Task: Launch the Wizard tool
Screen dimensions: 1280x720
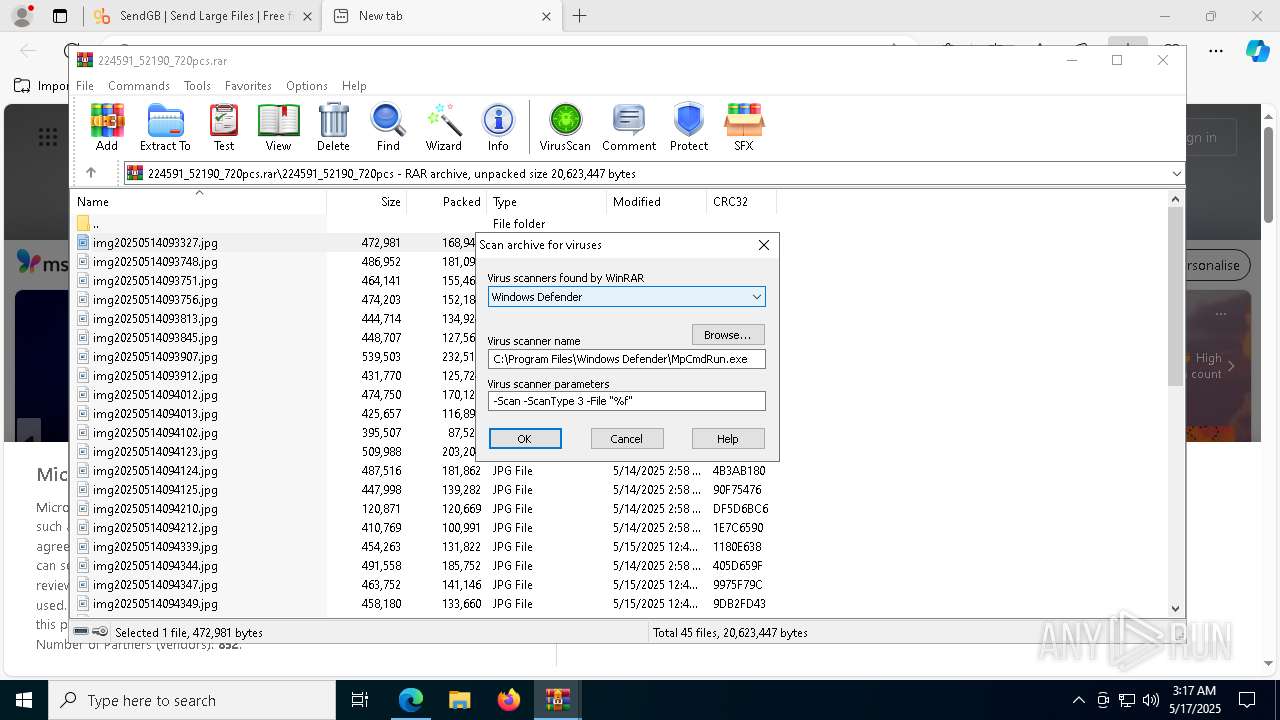Action: tap(443, 127)
